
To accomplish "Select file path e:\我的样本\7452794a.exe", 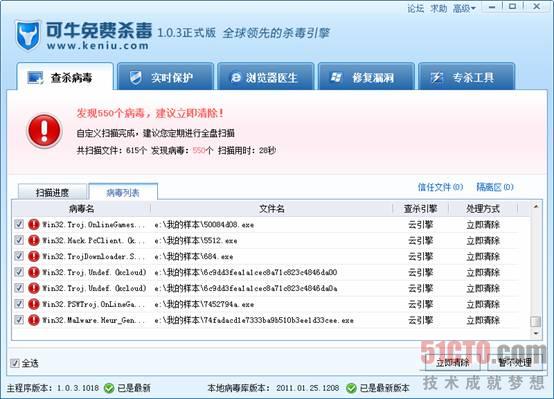I will 204,304.
